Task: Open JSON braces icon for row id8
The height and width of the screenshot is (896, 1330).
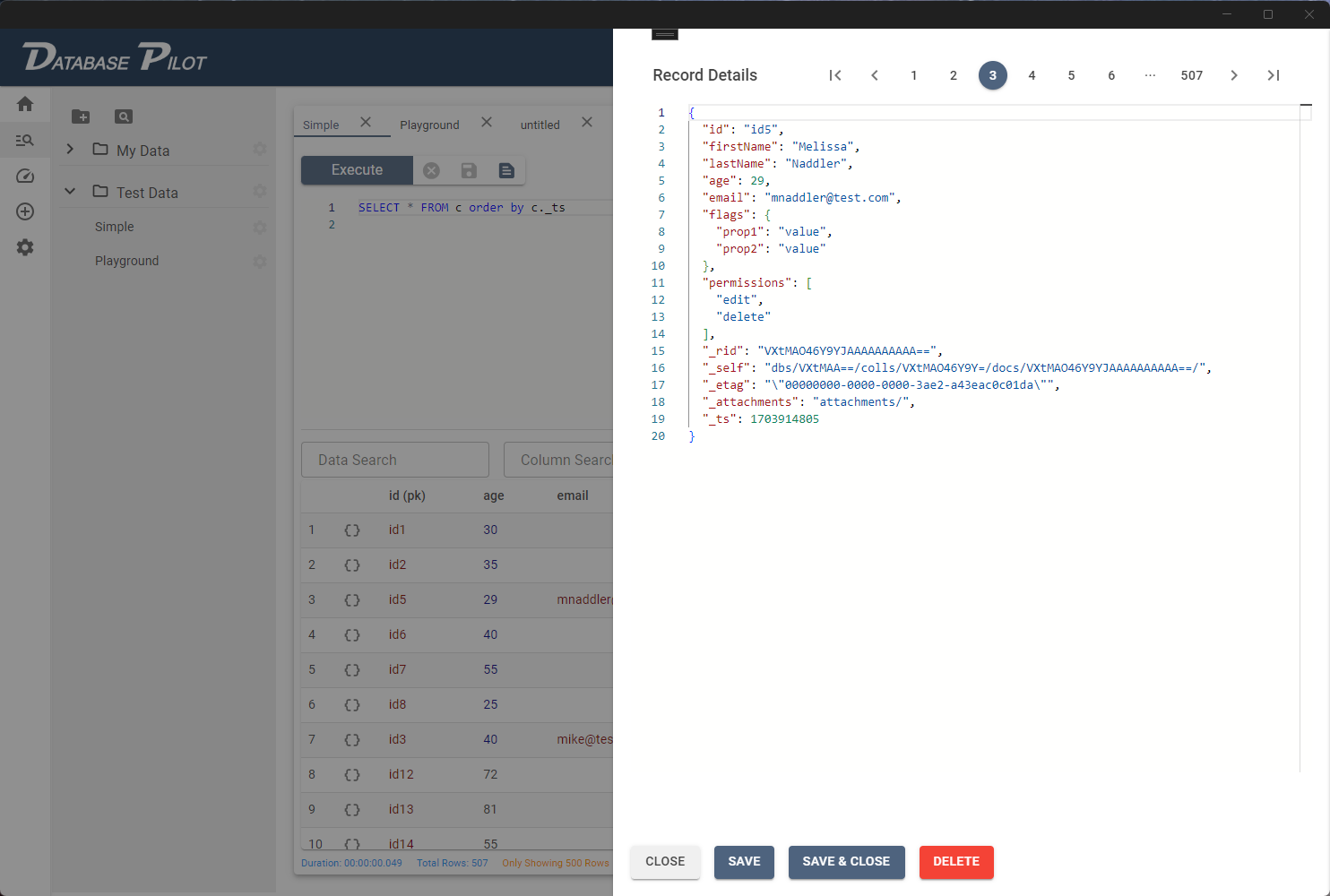Action: pos(352,705)
